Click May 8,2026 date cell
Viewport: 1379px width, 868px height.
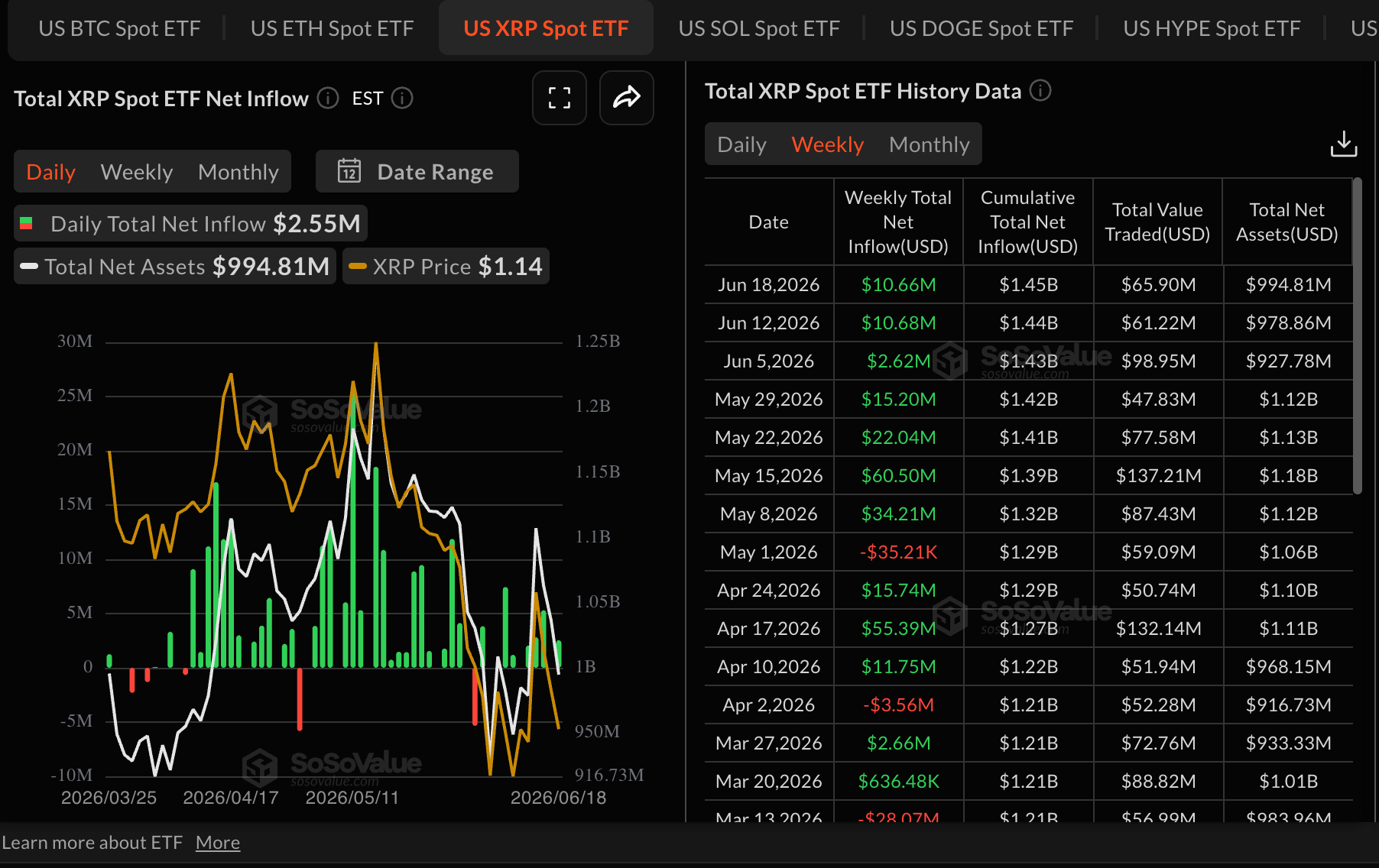click(x=768, y=513)
